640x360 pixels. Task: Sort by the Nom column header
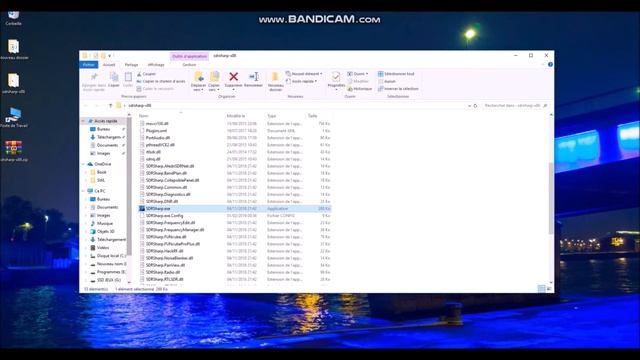(x=143, y=116)
